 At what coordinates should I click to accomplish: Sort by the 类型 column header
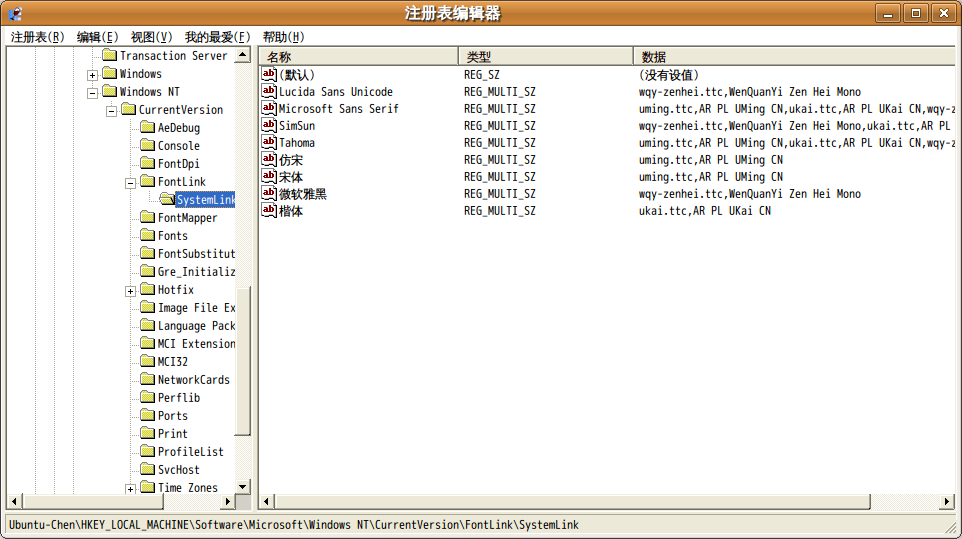(x=545, y=56)
